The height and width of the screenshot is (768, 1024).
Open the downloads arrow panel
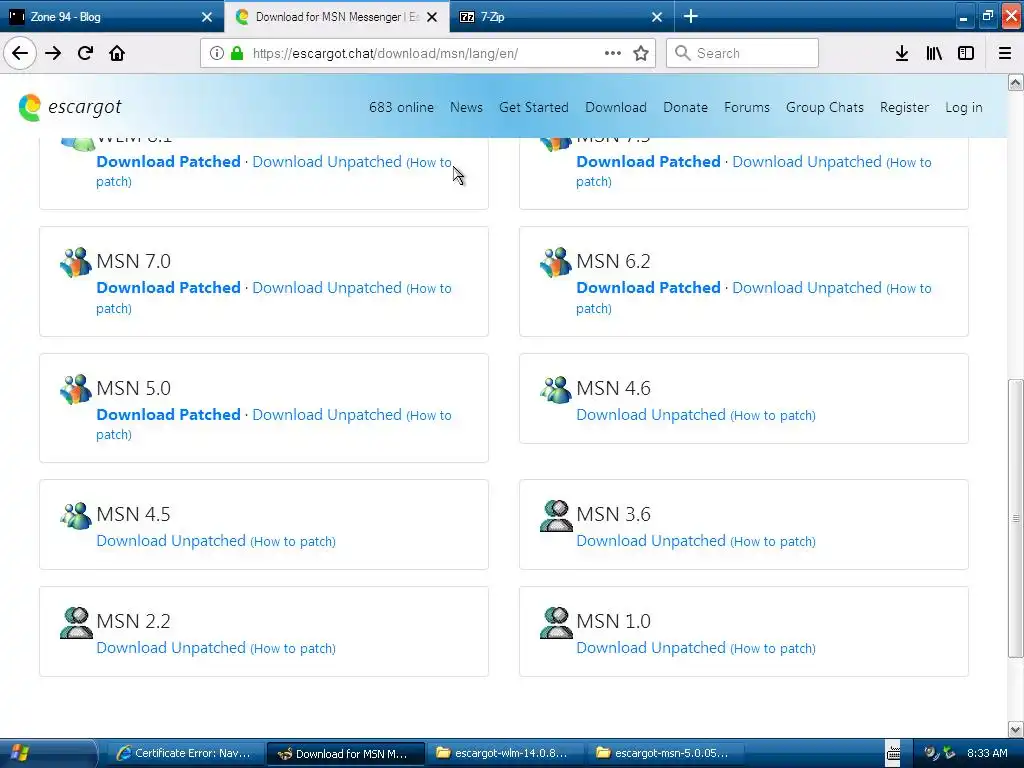[902, 53]
